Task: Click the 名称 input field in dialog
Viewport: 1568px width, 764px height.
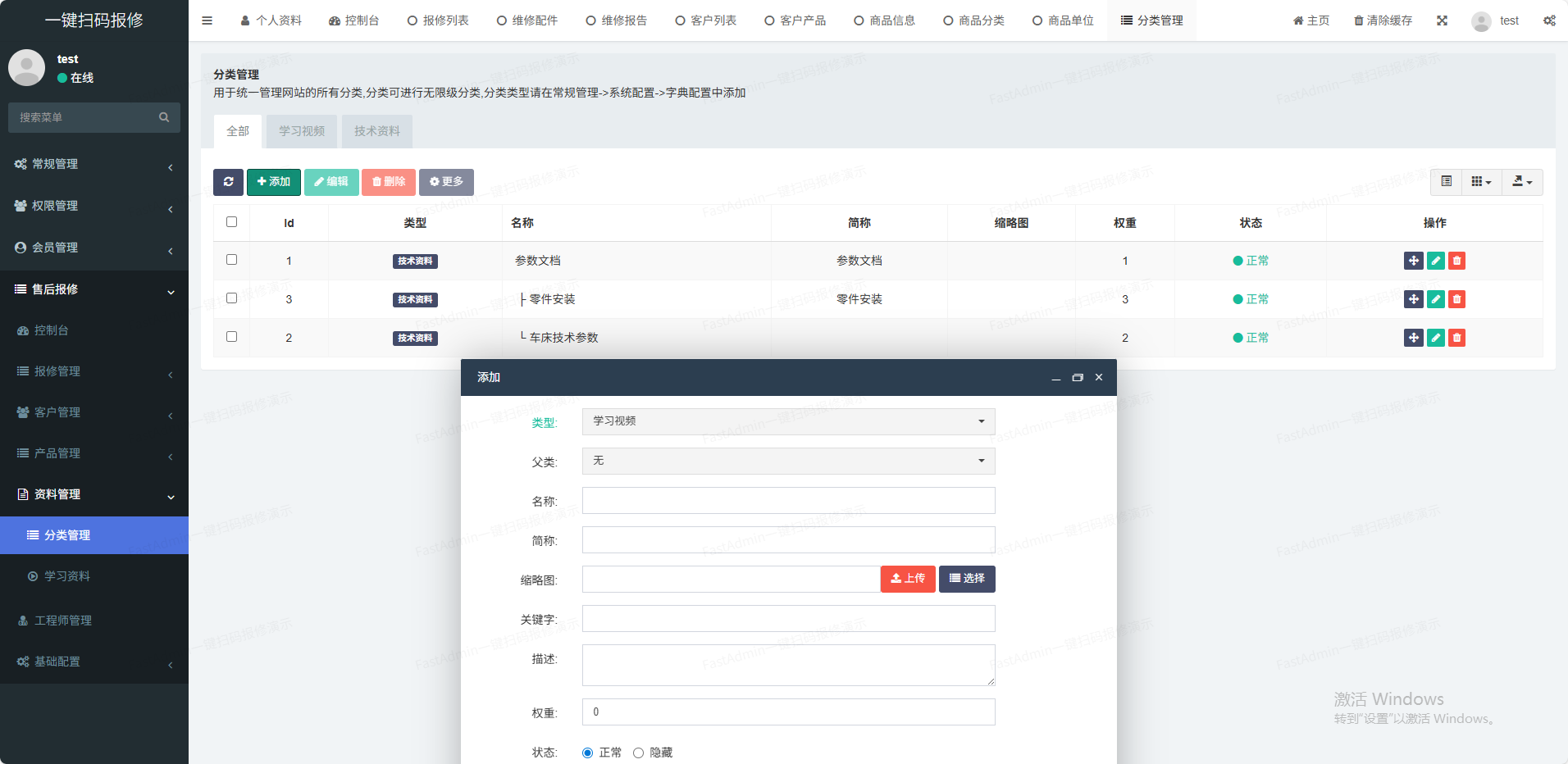Action: (x=788, y=500)
